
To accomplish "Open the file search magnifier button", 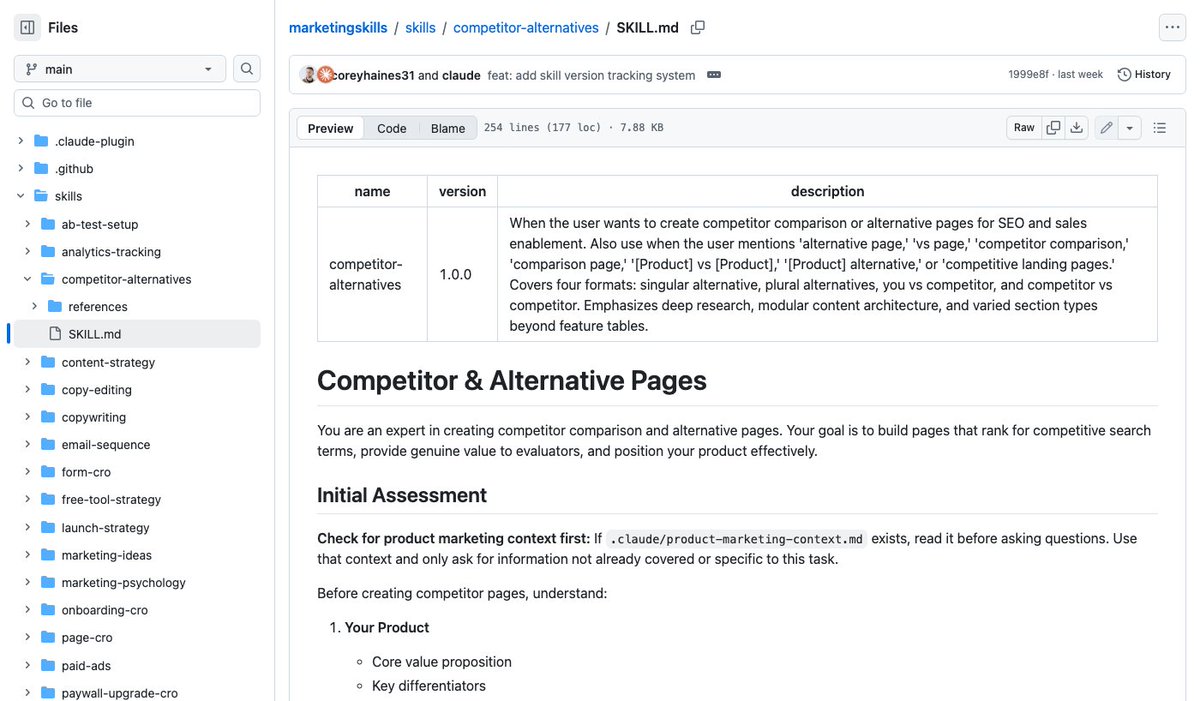I will 247,69.
